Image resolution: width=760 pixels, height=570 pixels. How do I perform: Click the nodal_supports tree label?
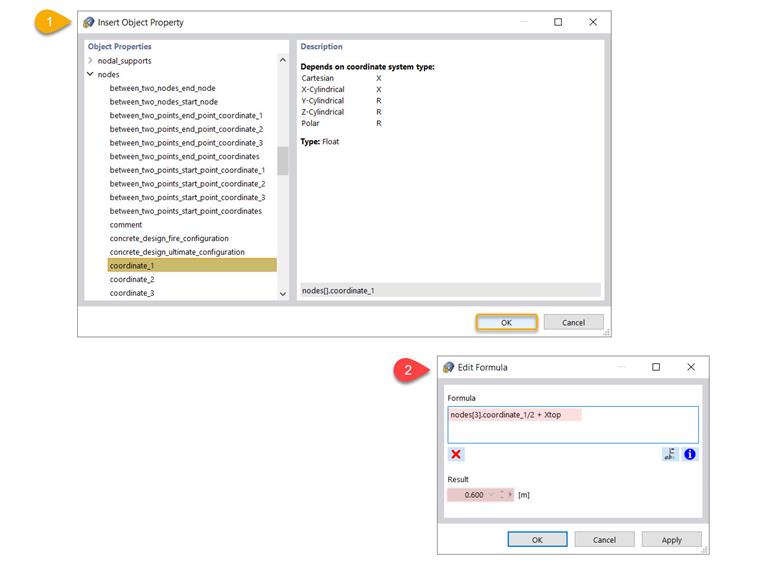click(125, 61)
